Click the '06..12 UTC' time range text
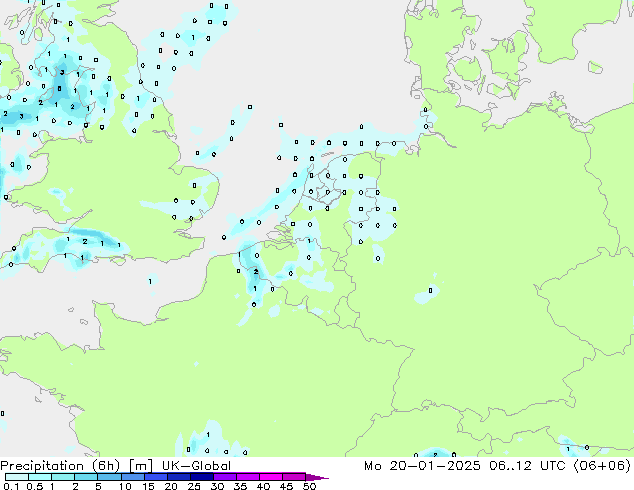The image size is (634, 490). [530, 466]
